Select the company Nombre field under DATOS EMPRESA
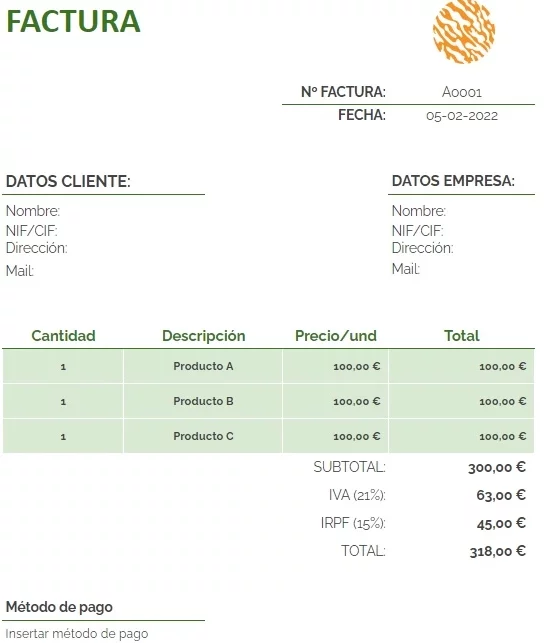 [419, 211]
